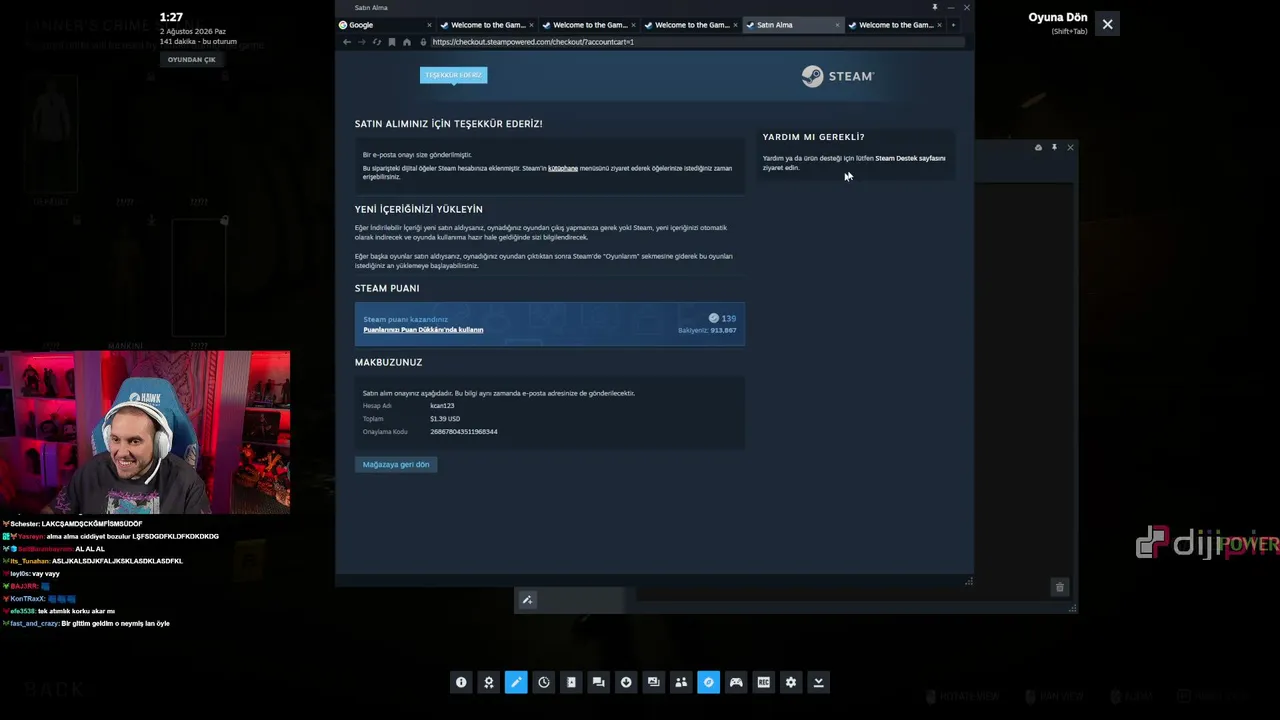Switch to the Welcome tab right after Satın Alma

point(896,25)
